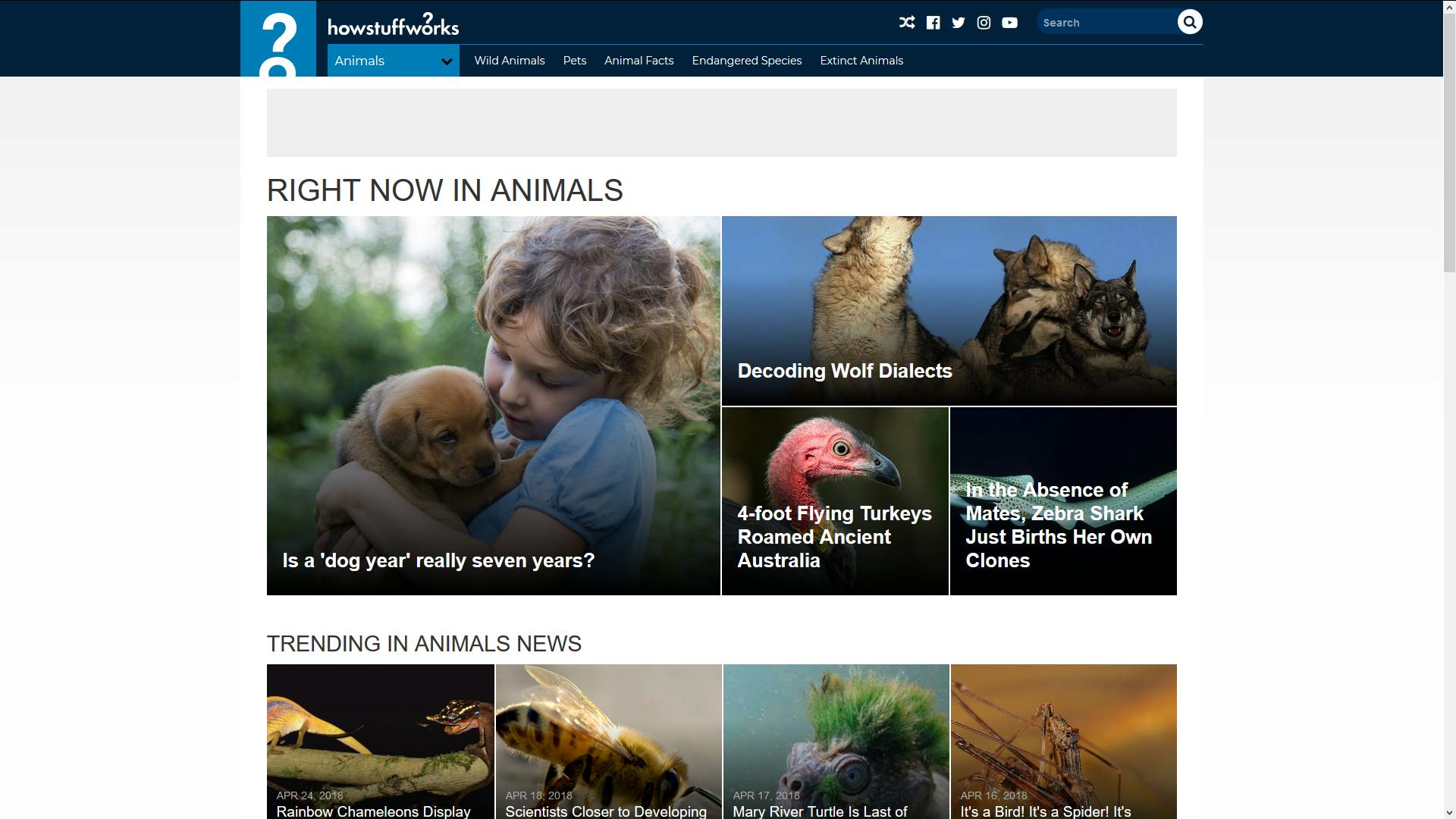Image resolution: width=1456 pixels, height=819 pixels.
Task: Open the Endangered Species page
Action: [746, 60]
